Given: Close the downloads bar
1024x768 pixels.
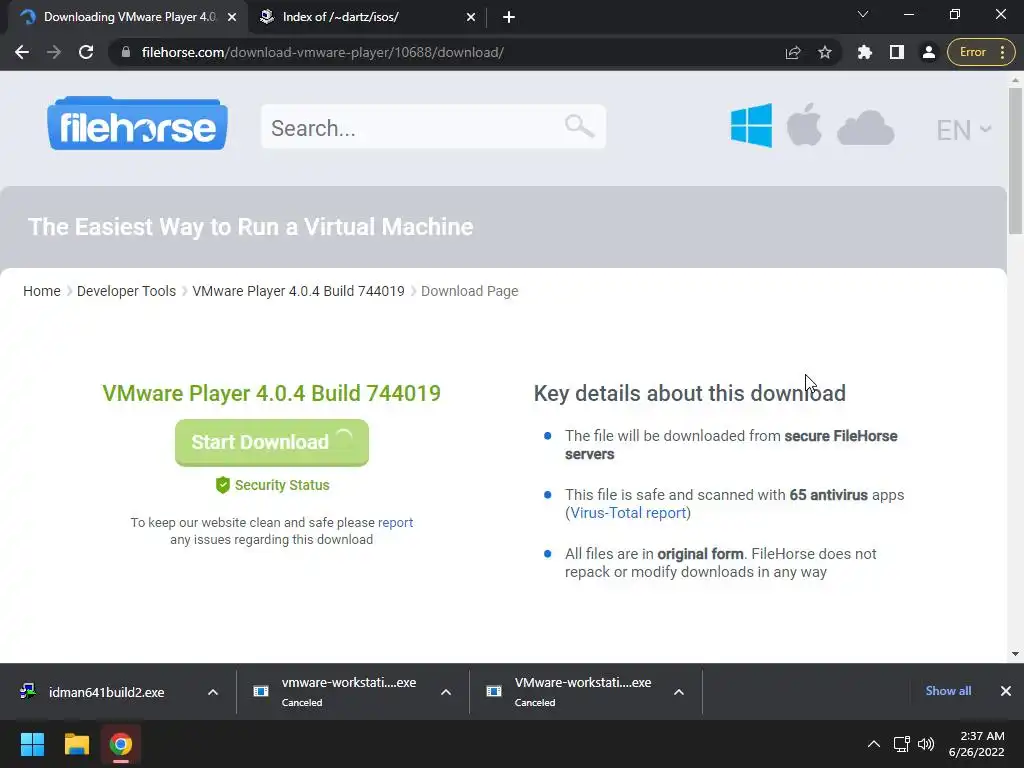Looking at the screenshot, I should (x=1006, y=691).
